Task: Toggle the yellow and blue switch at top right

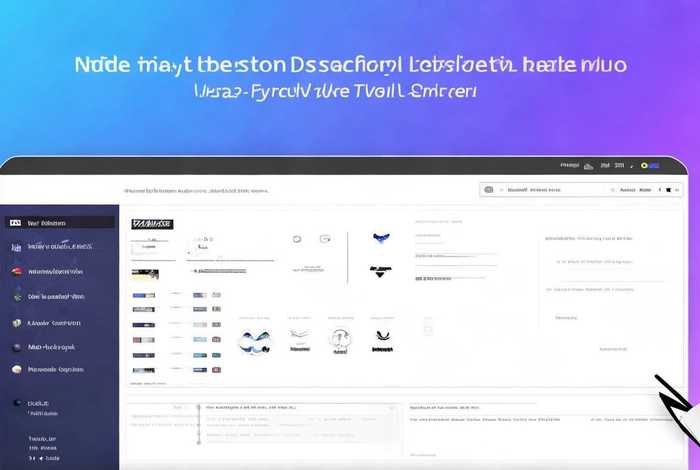Action: [650, 165]
